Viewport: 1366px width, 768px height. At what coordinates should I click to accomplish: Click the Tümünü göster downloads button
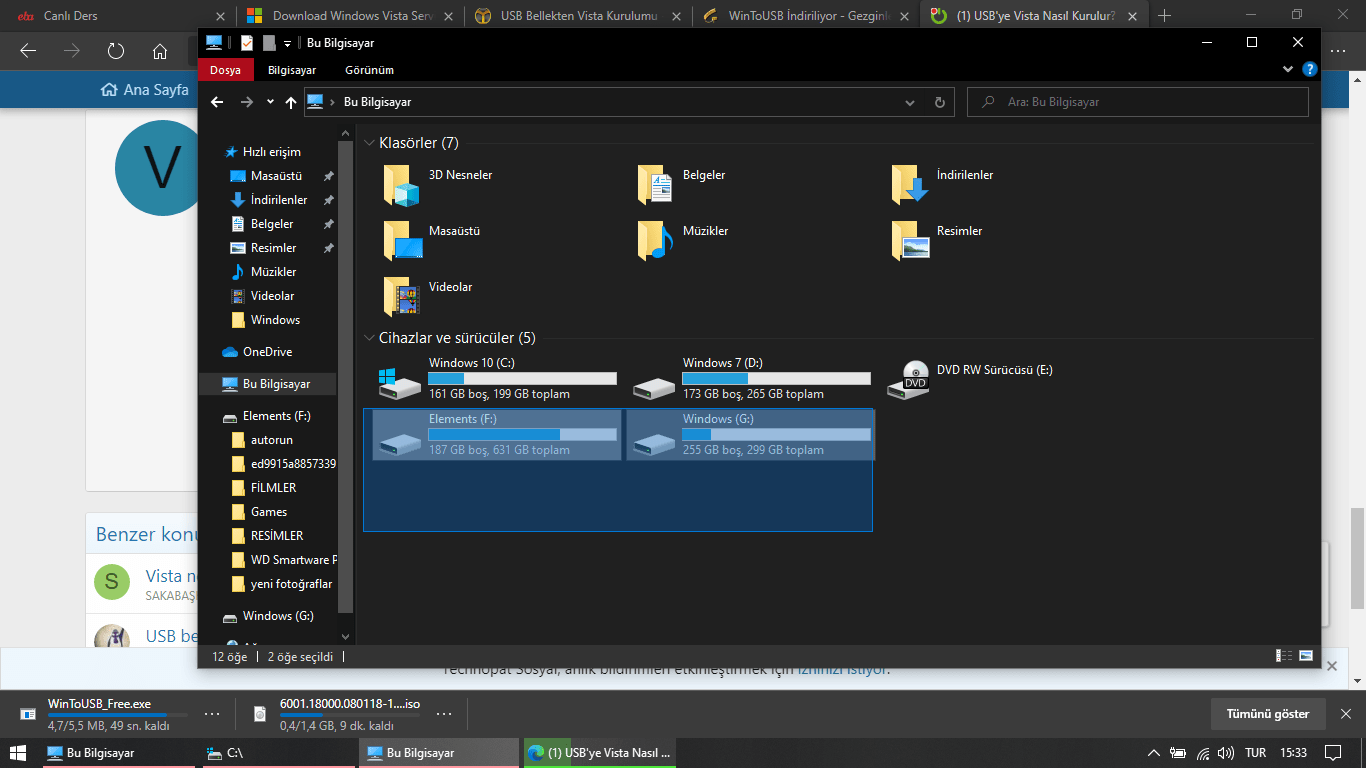1267,714
